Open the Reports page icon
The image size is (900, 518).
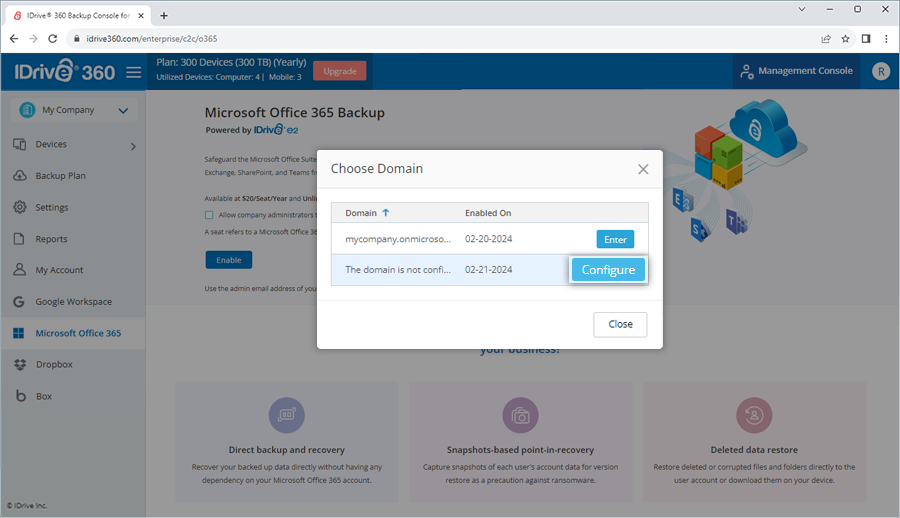click(x=19, y=239)
